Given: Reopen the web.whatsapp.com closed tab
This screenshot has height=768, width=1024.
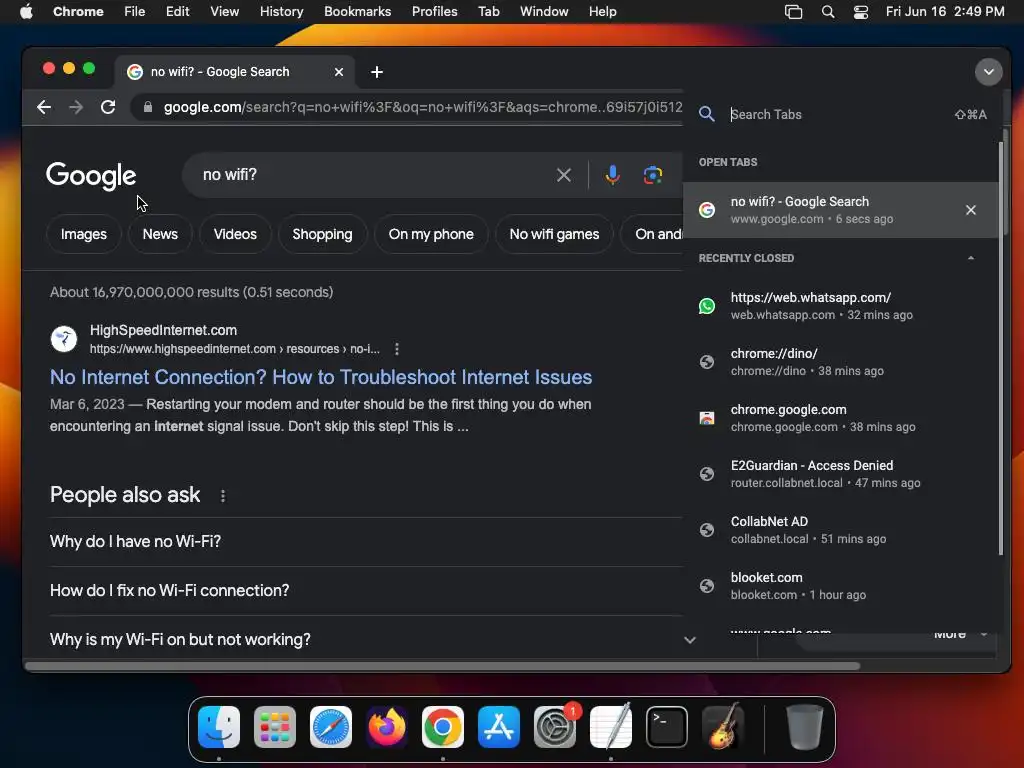Looking at the screenshot, I should tap(841, 306).
